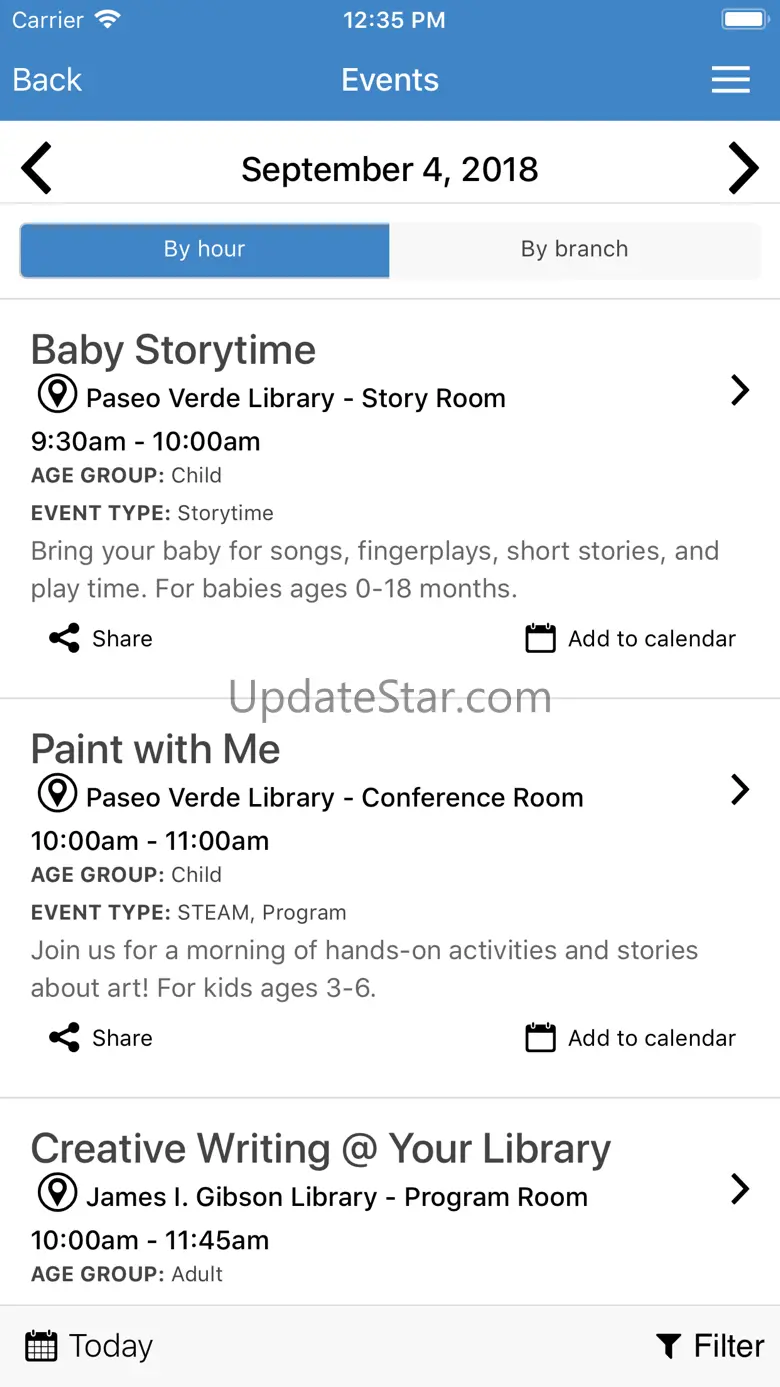Screen dimensions: 780x1387
Task: Tap the Paint with Me share icon
Action: 65,1038
